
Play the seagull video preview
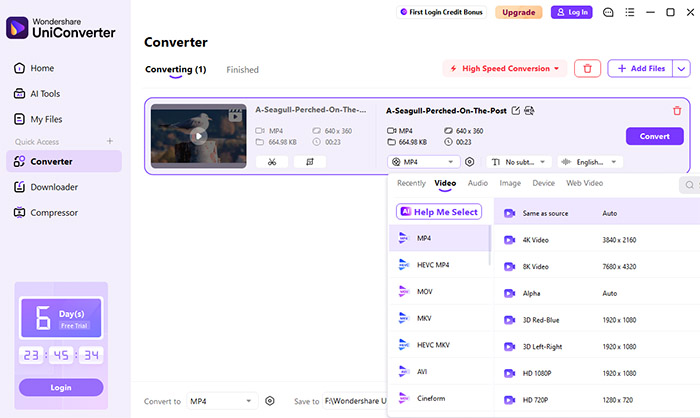pyautogui.click(x=198, y=136)
